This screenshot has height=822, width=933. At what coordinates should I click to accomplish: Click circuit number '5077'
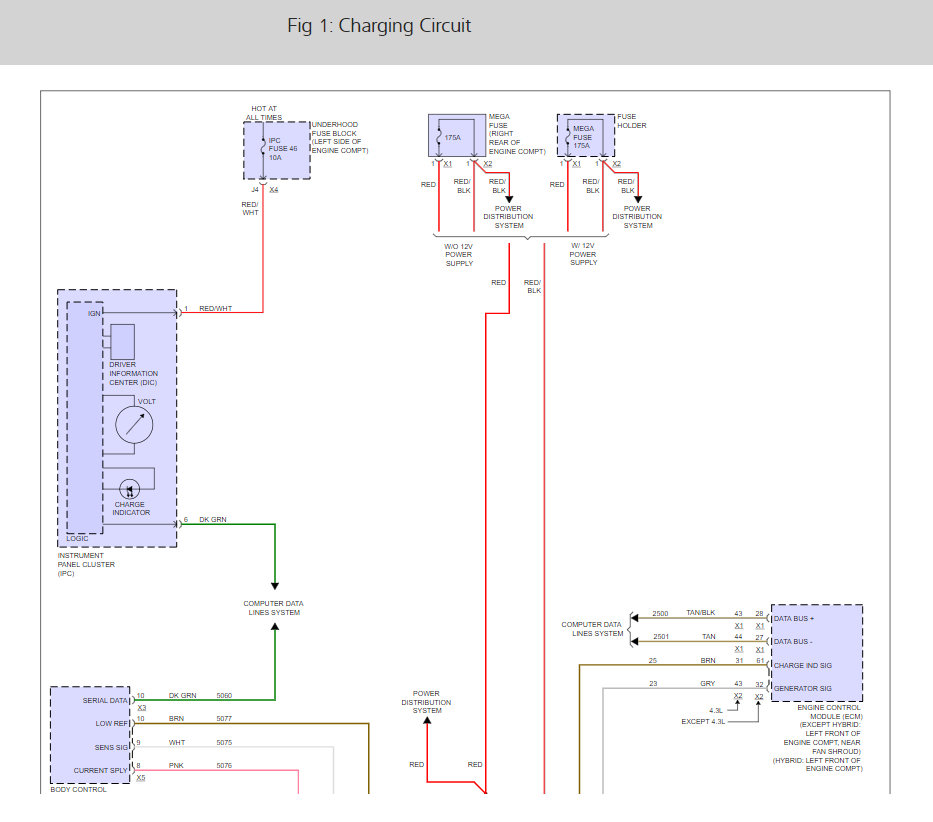tap(224, 718)
